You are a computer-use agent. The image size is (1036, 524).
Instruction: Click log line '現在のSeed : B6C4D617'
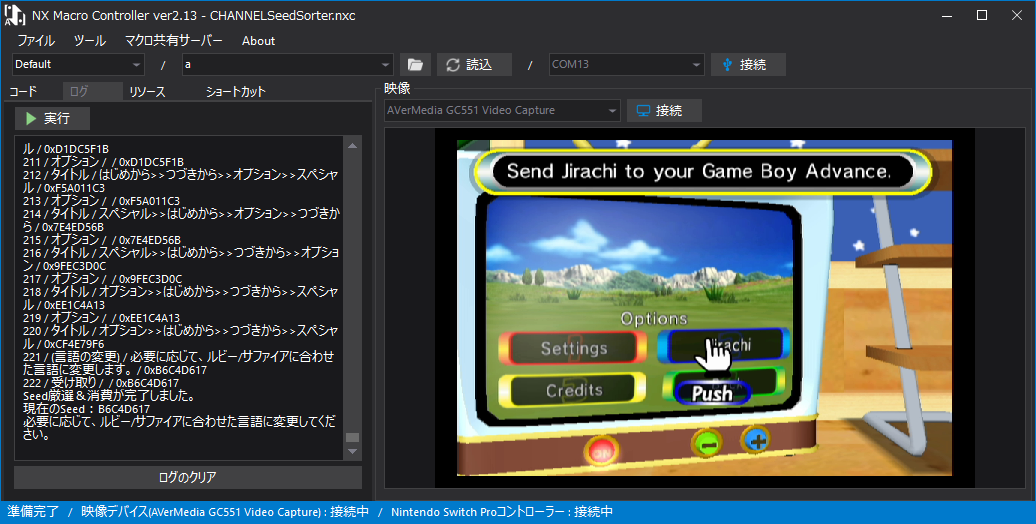coord(87,409)
